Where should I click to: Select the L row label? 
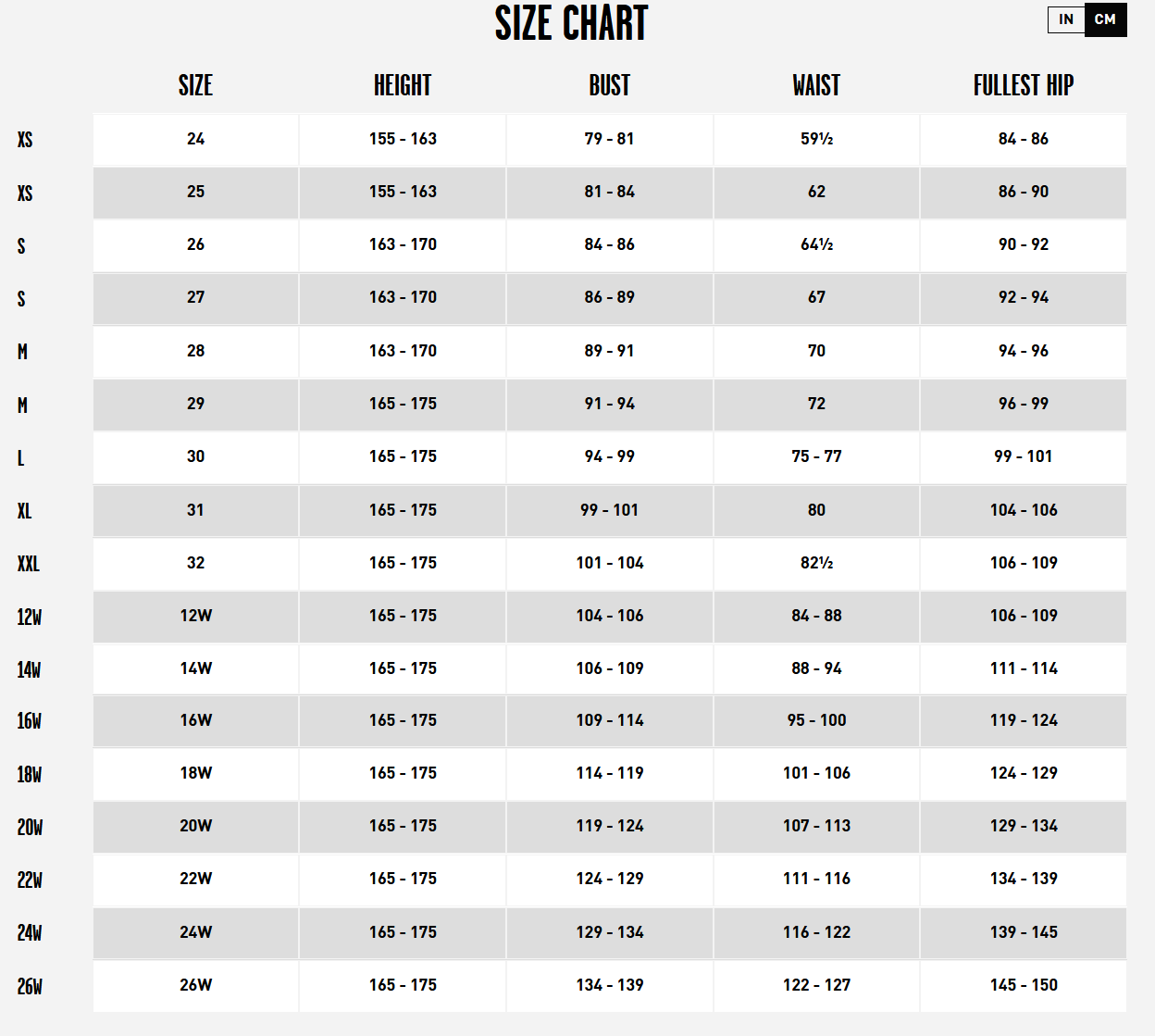(21, 458)
